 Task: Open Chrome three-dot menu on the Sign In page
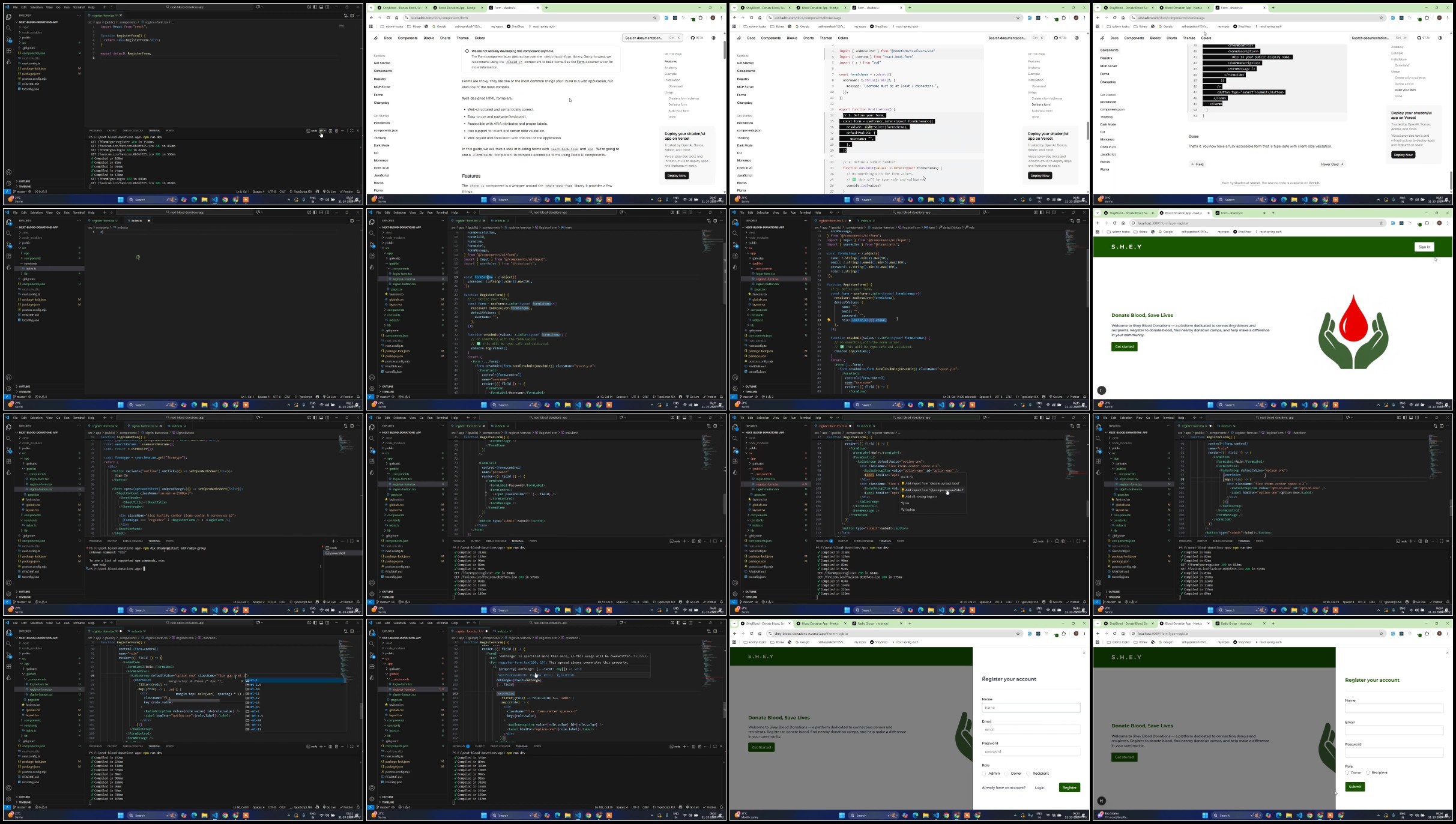tap(1448, 223)
